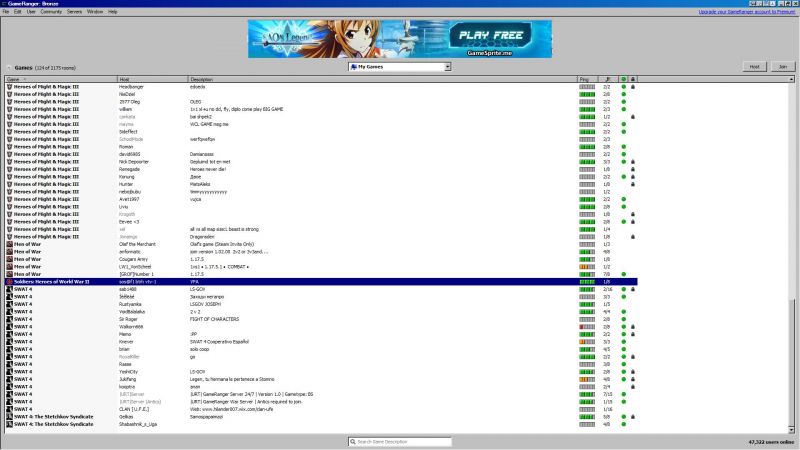The image size is (800, 450).
Task: Select description "SWAT 4 Cooperativo Español"
Action: (219, 342)
